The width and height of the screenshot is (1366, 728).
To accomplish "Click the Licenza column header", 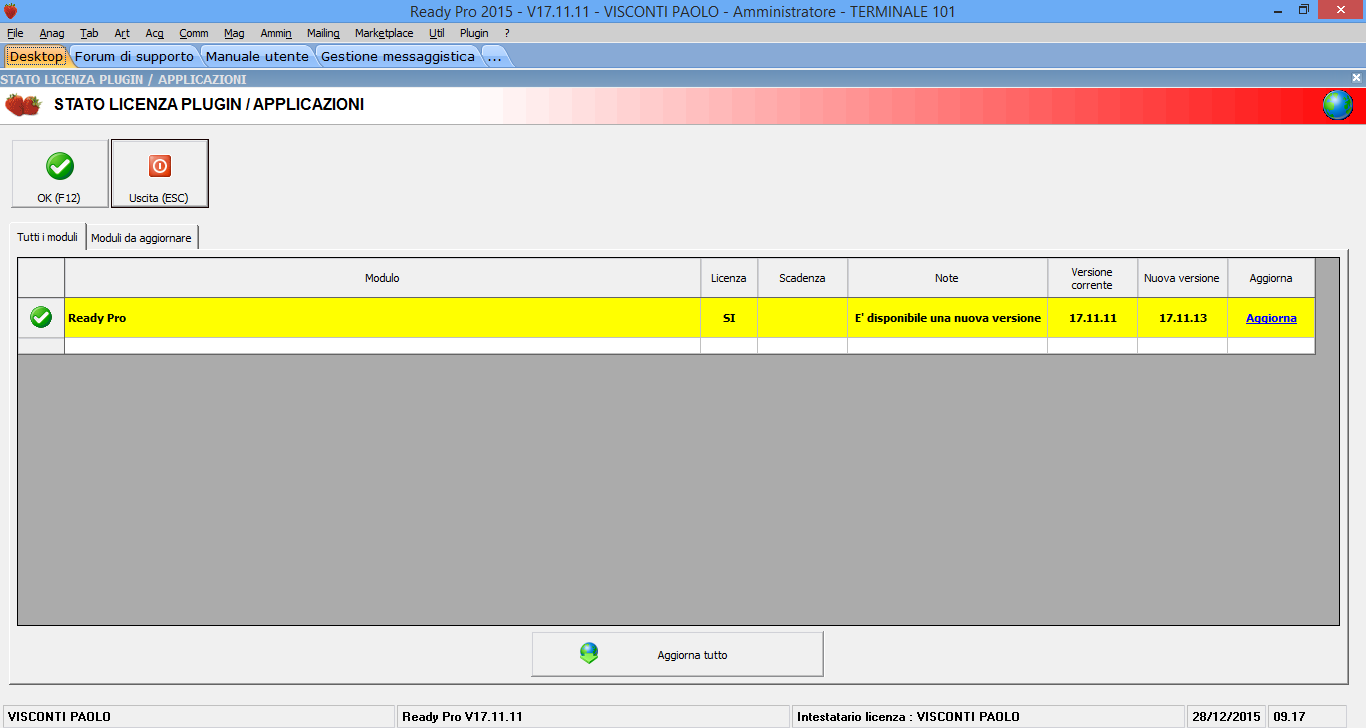I will [x=729, y=278].
